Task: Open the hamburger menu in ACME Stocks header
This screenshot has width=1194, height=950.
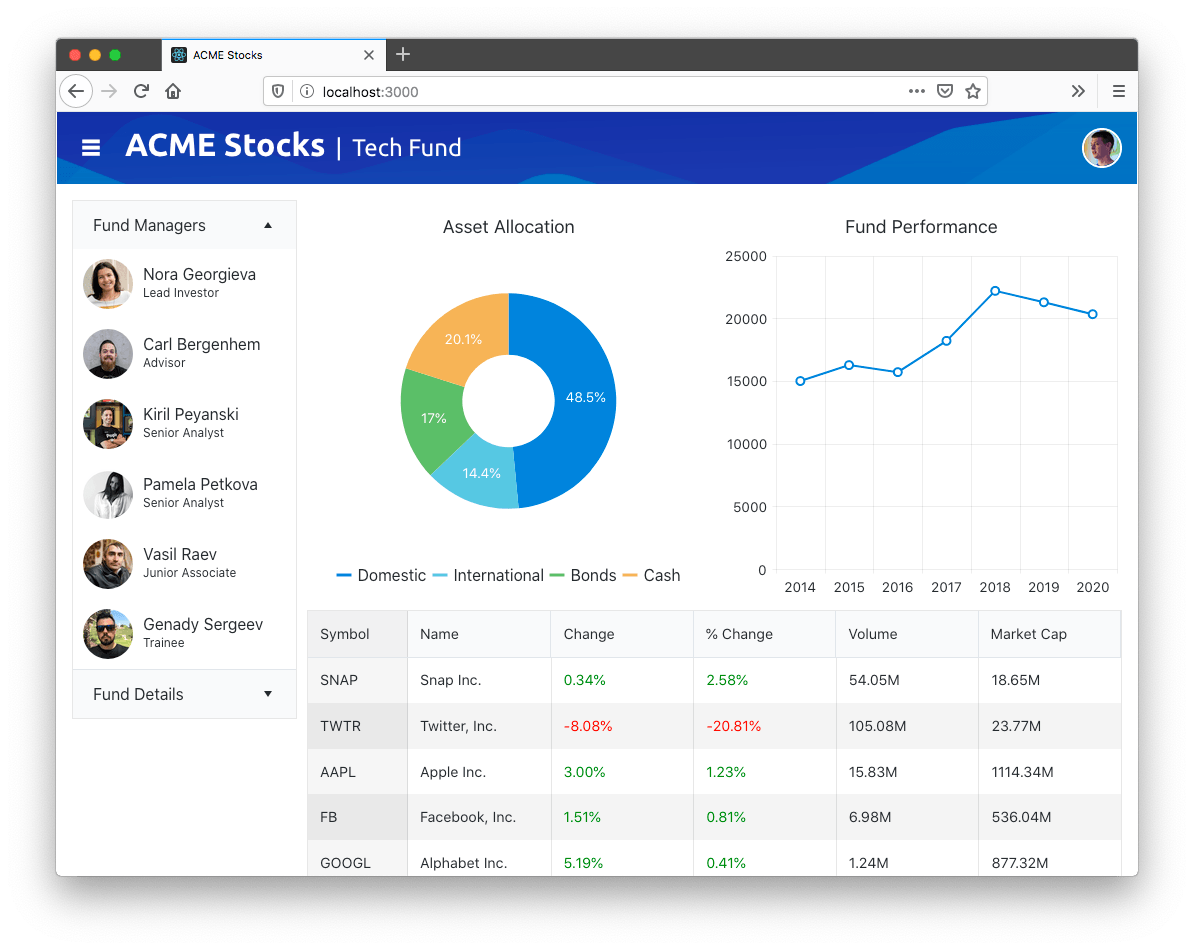Action: 91,148
